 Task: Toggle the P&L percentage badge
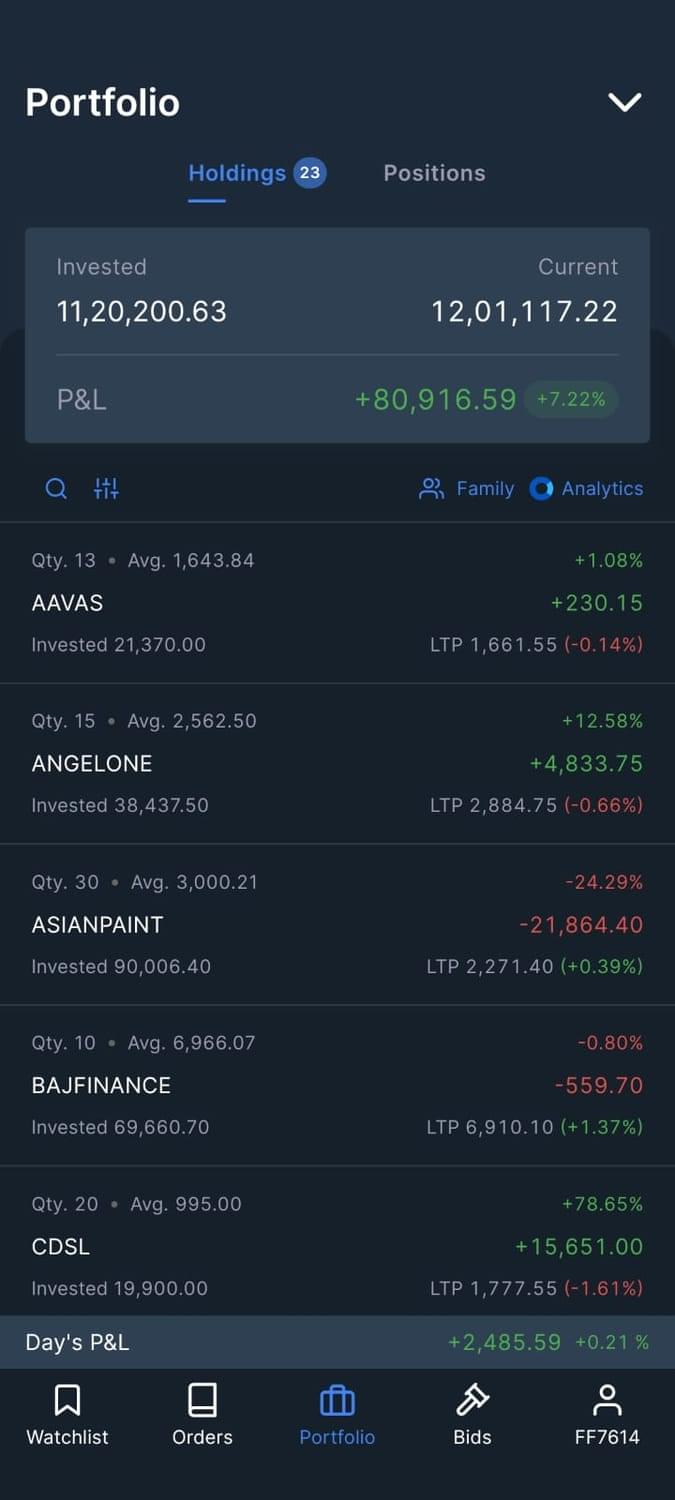[571, 399]
